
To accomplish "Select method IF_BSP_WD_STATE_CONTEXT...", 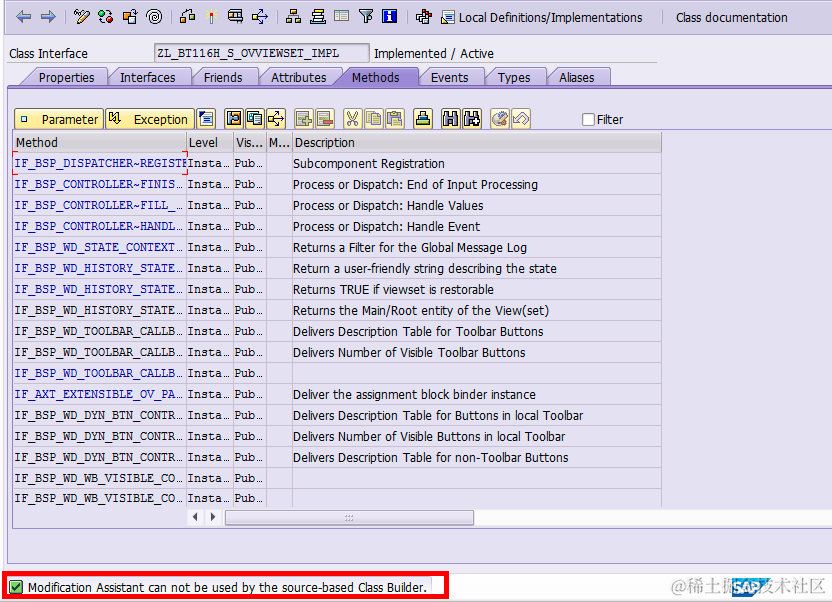I will pyautogui.click(x=100, y=247).
